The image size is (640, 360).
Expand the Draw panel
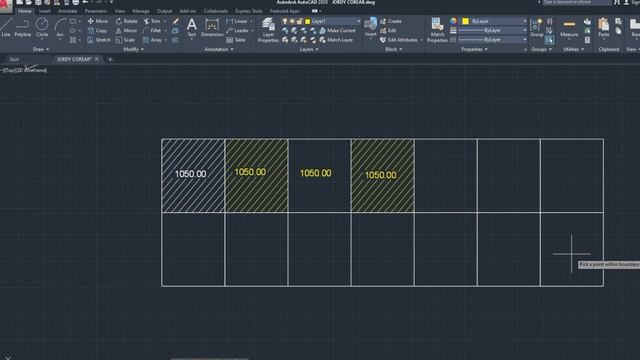click(x=41, y=49)
